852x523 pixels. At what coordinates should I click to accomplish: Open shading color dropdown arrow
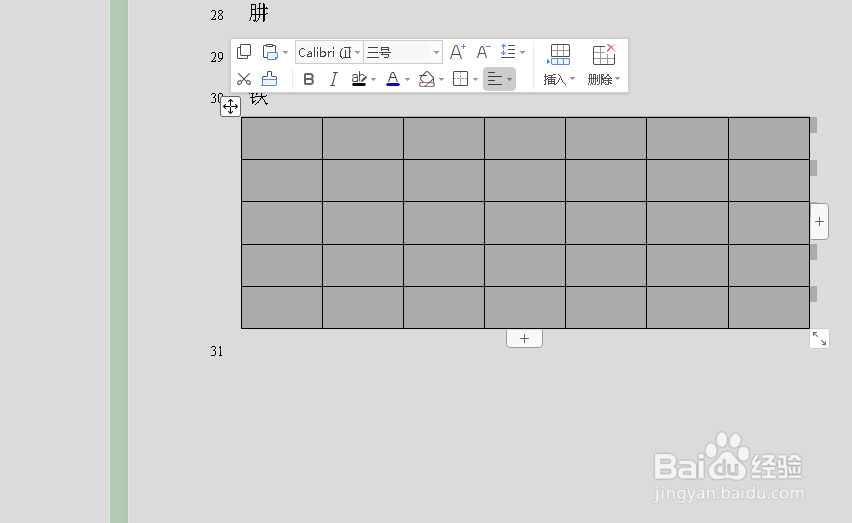pos(441,80)
